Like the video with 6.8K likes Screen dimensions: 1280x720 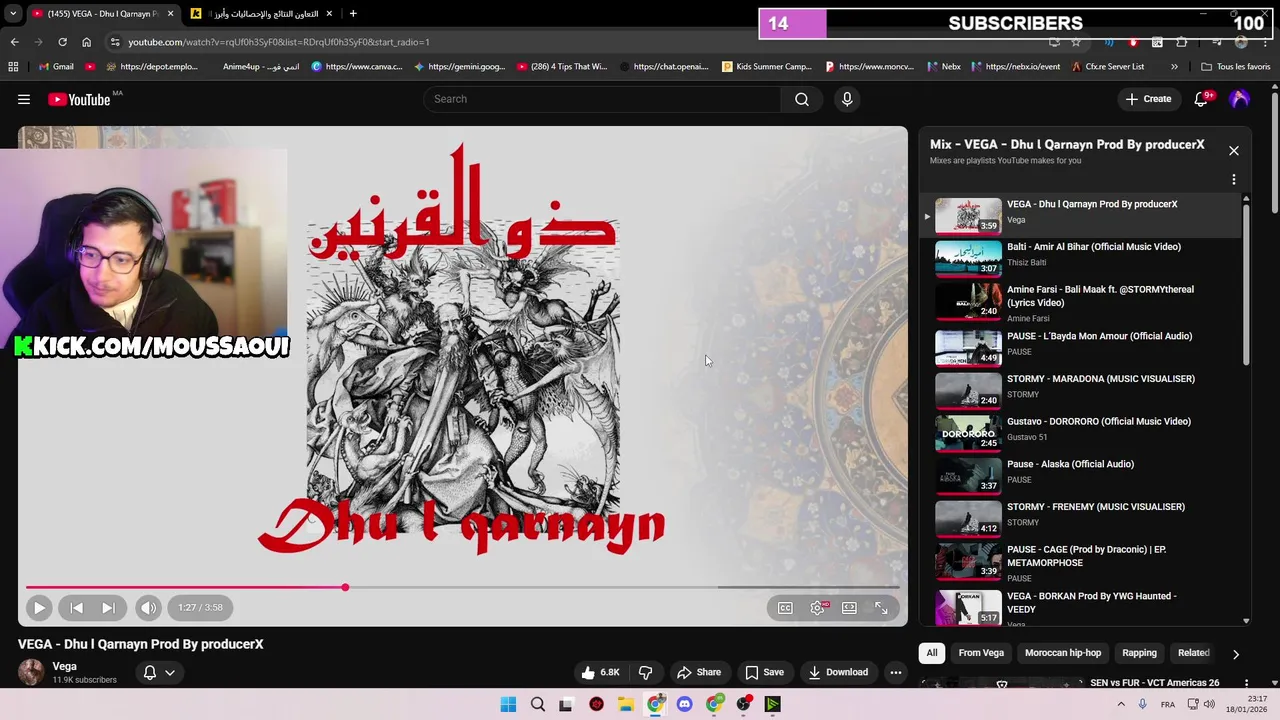(600, 672)
